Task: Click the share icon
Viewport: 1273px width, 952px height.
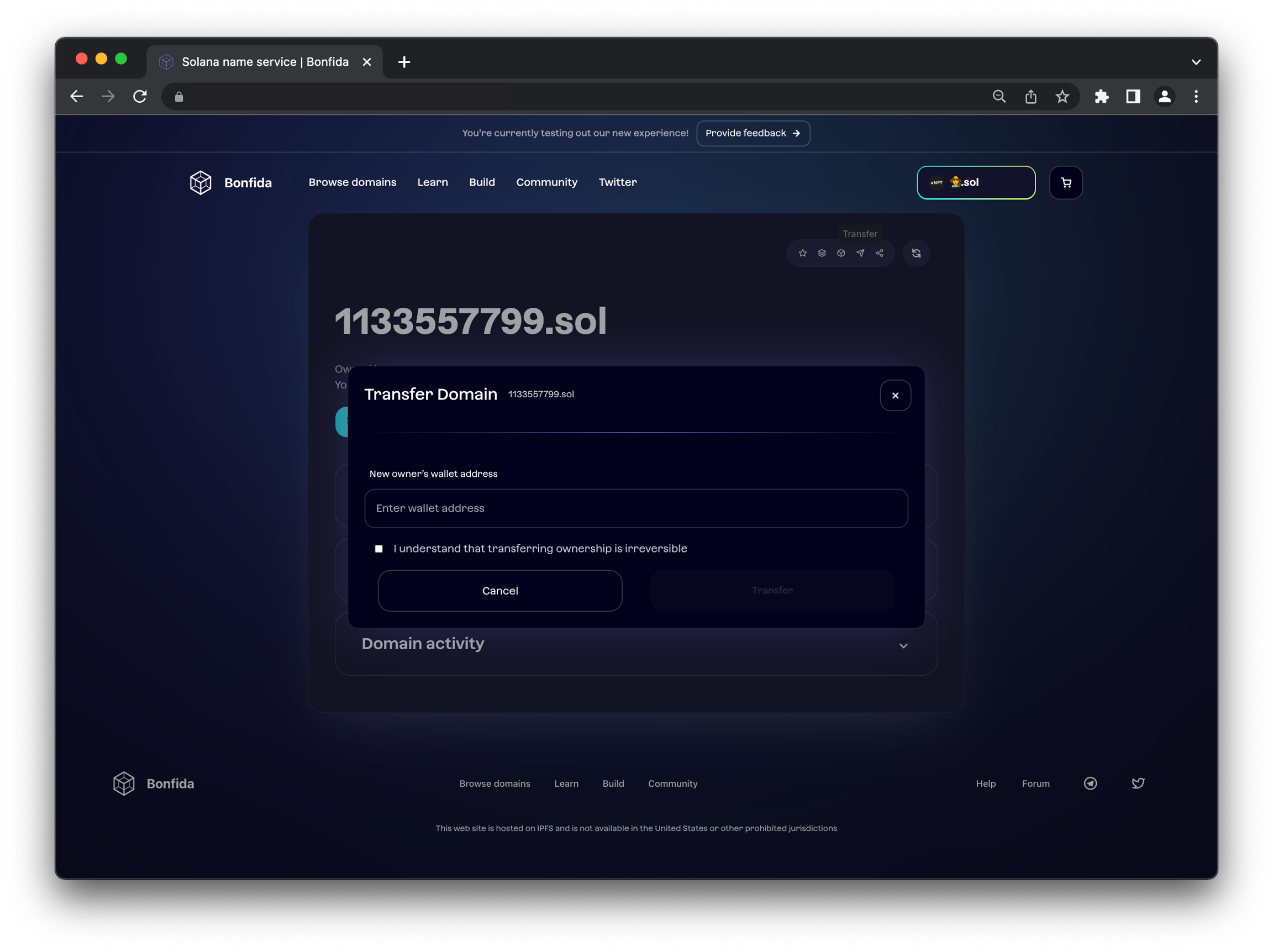Action: 880,253
